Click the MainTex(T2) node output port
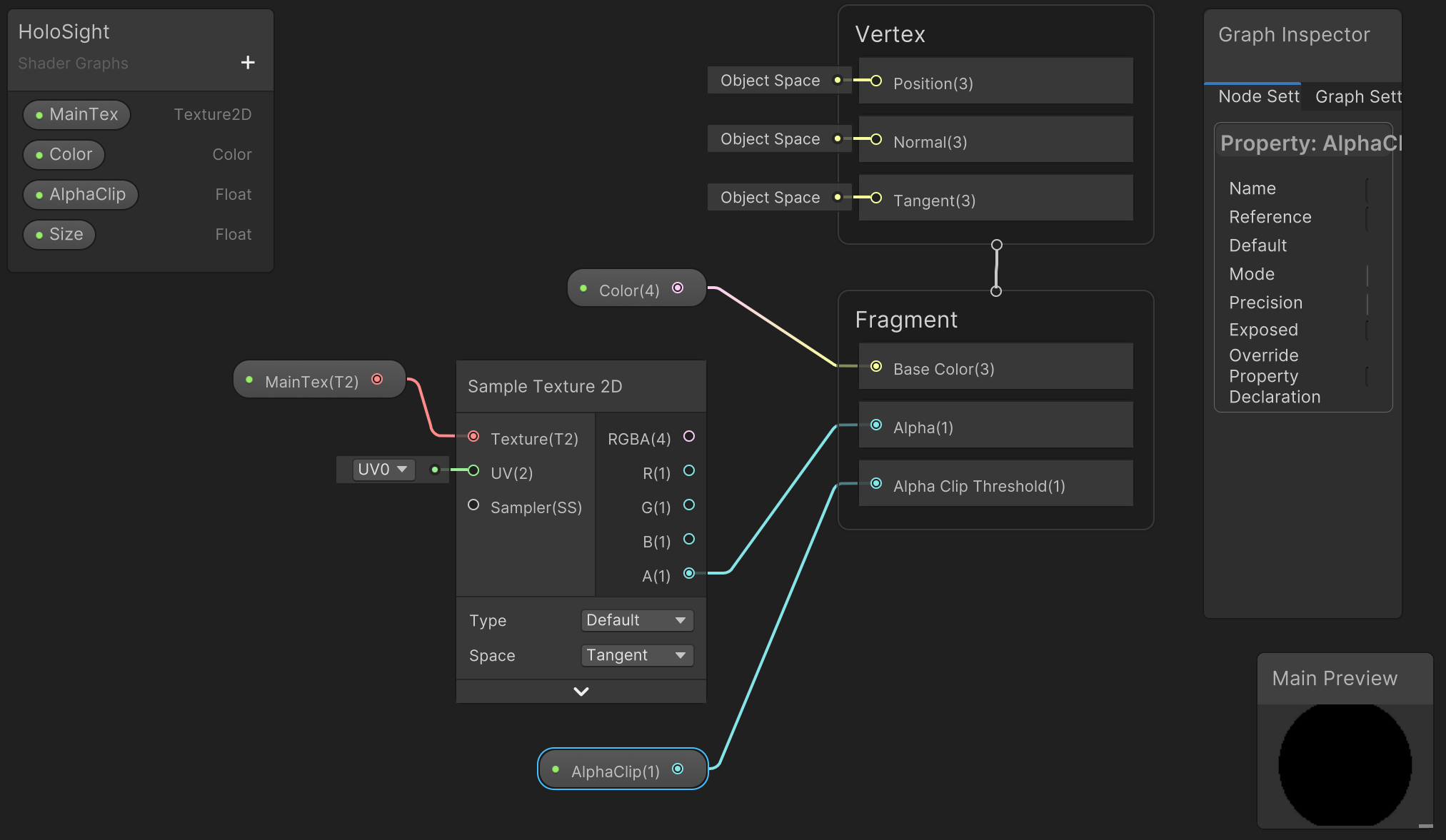This screenshot has width=1446, height=840. tap(377, 379)
